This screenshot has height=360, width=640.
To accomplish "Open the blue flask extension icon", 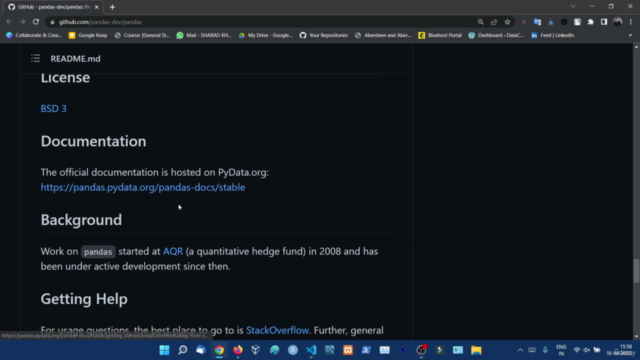I will (x=551, y=22).
